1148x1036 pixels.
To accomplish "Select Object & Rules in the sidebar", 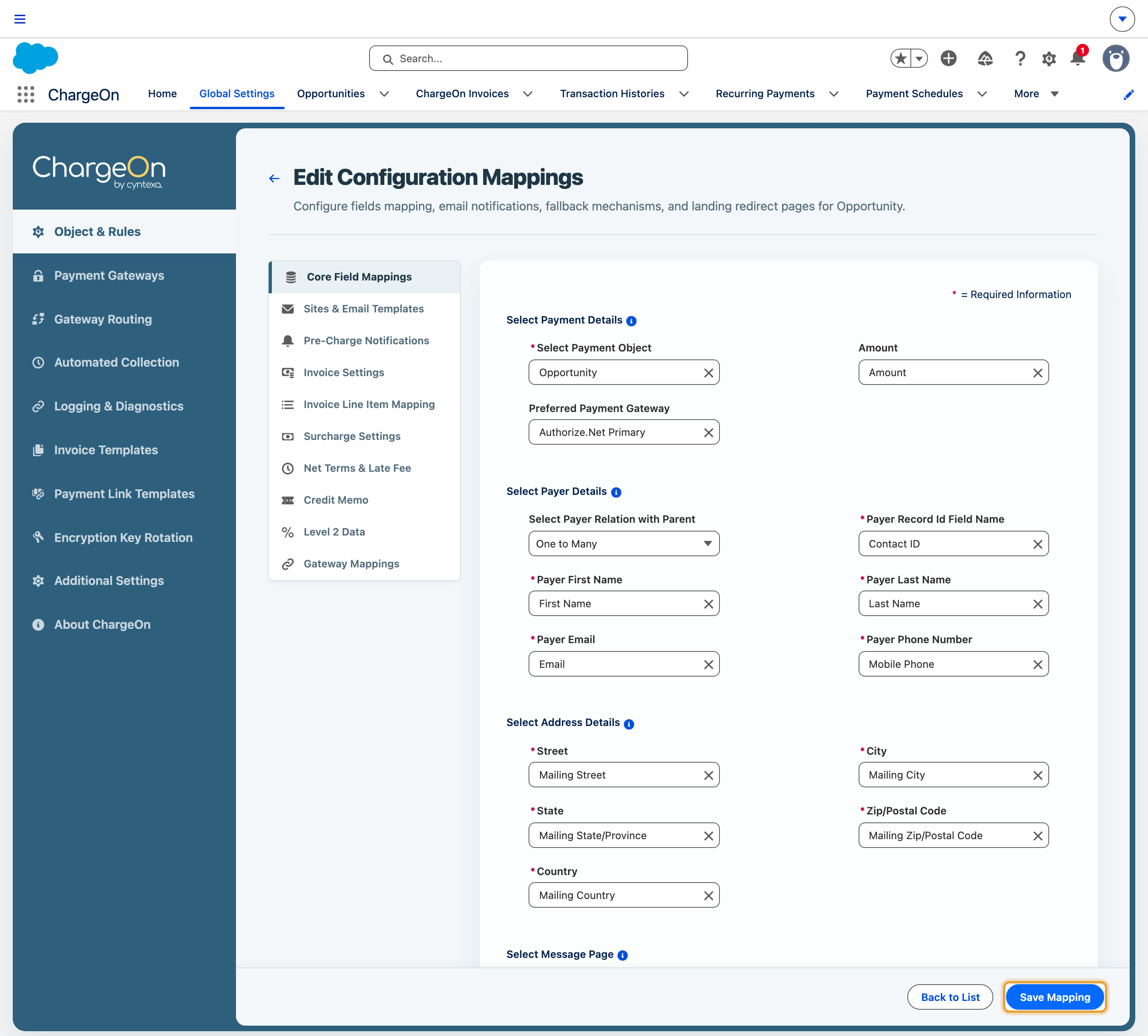I will (x=124, y=232).
